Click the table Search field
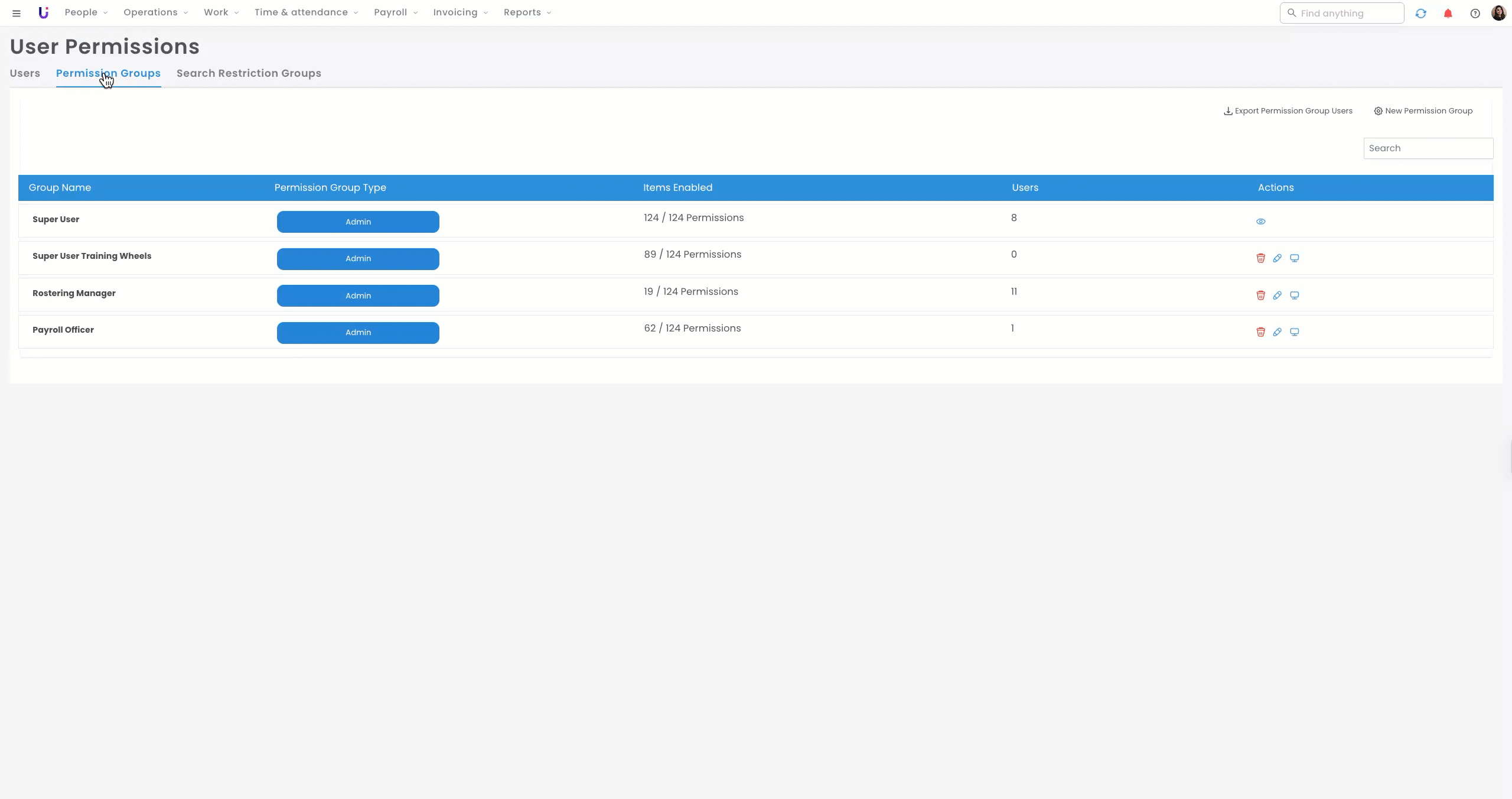This screenshot has width=1512, height=799. (x=1428, y=148)
